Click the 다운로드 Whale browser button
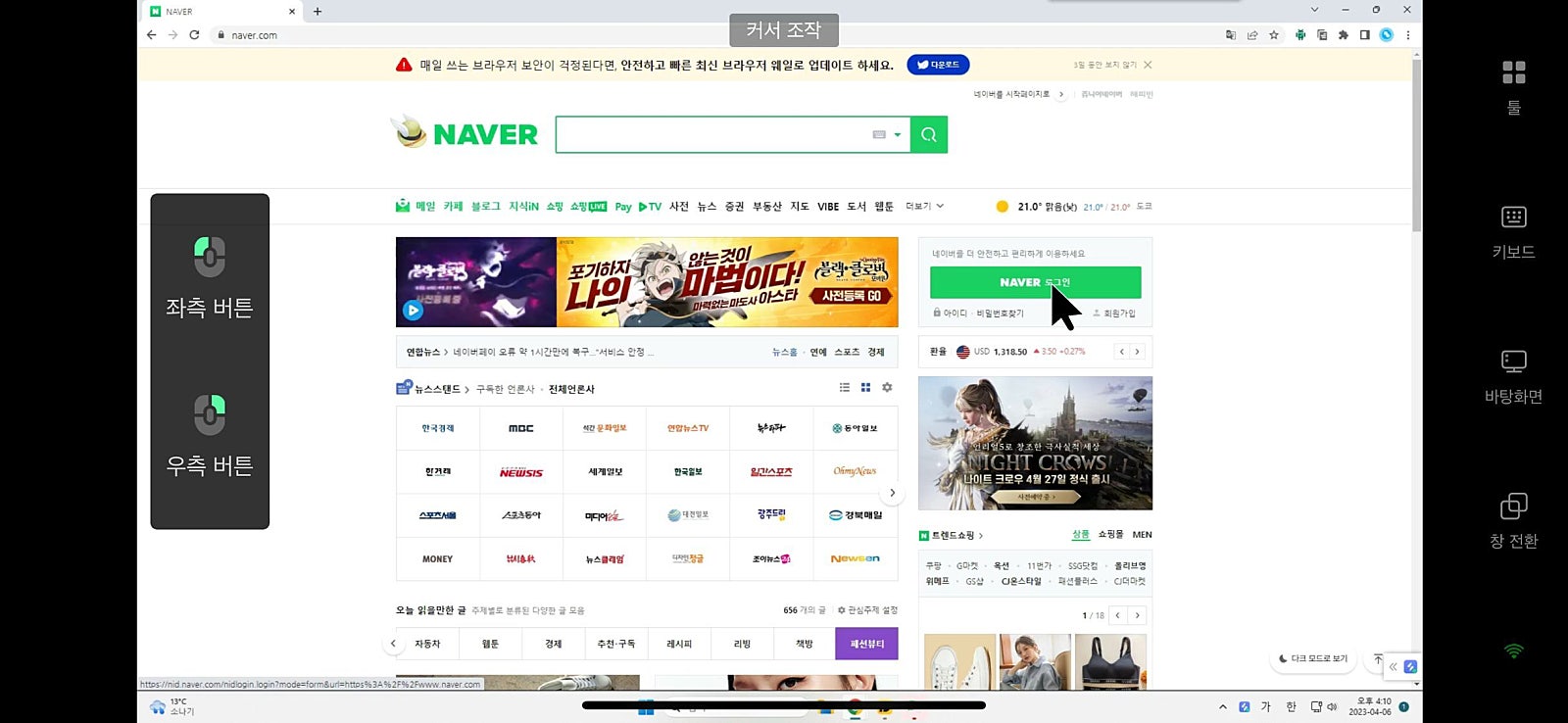 click(x=939, y=65)
